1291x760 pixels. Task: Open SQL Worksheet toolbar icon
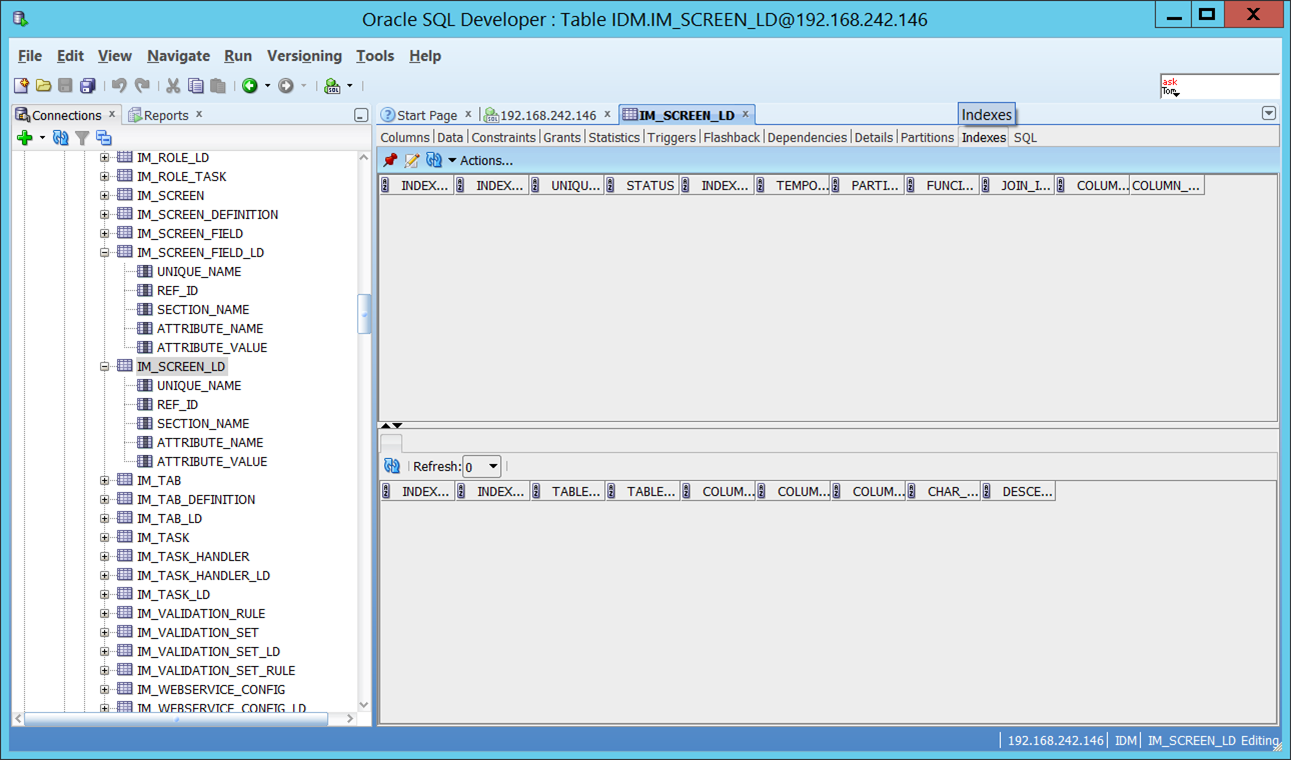(x=332, y=86)
